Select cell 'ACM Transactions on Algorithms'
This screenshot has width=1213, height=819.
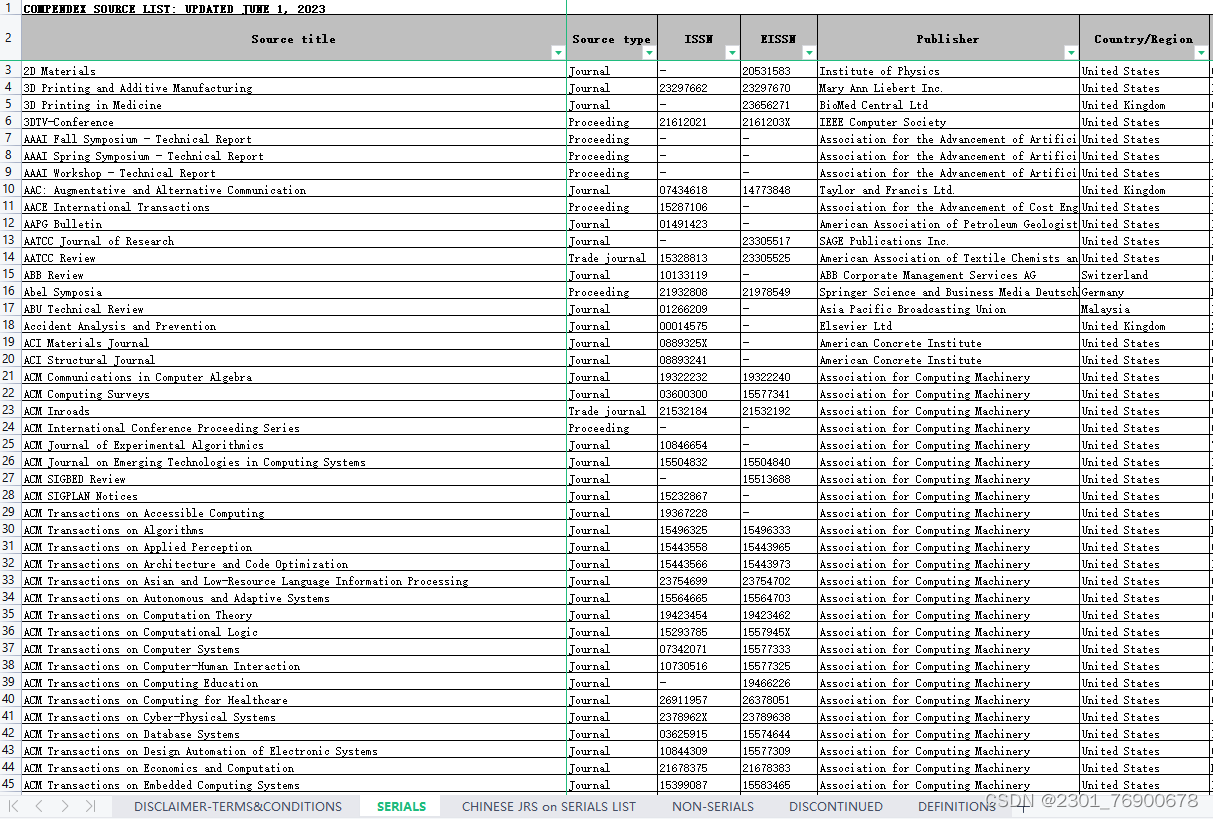294,530
